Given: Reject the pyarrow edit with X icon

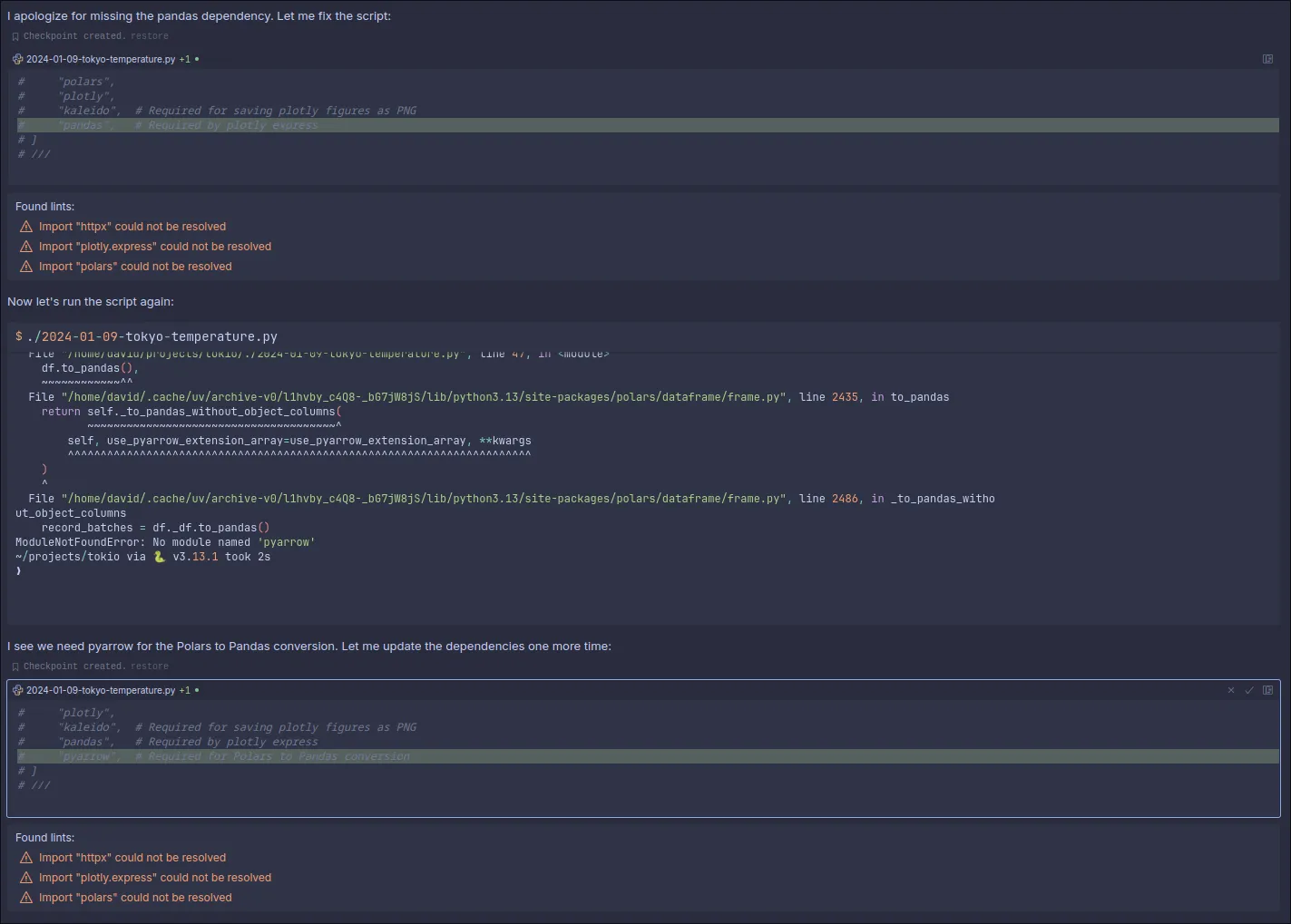Looking at the screenshot, I should point(1231,690).
